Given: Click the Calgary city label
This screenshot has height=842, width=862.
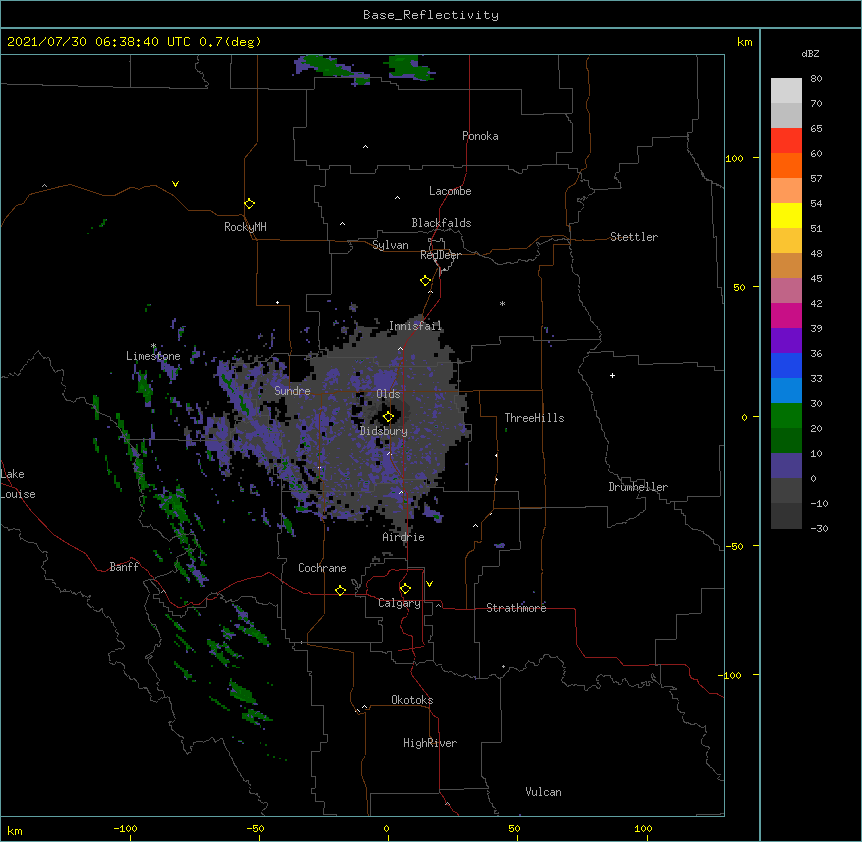Looking at the screenshot, I should [399, 603].
